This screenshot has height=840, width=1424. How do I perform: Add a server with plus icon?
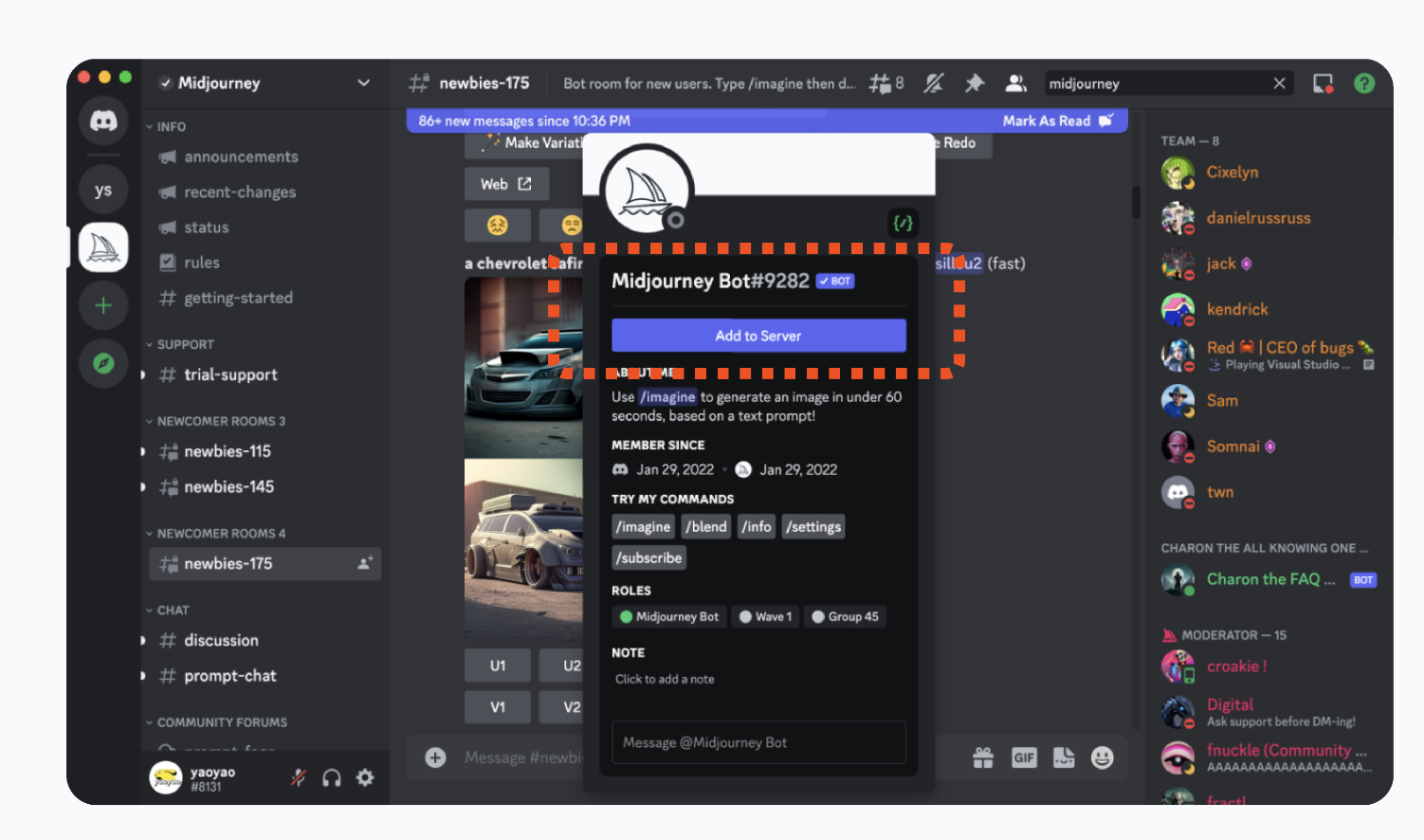[x=103, y=305]
